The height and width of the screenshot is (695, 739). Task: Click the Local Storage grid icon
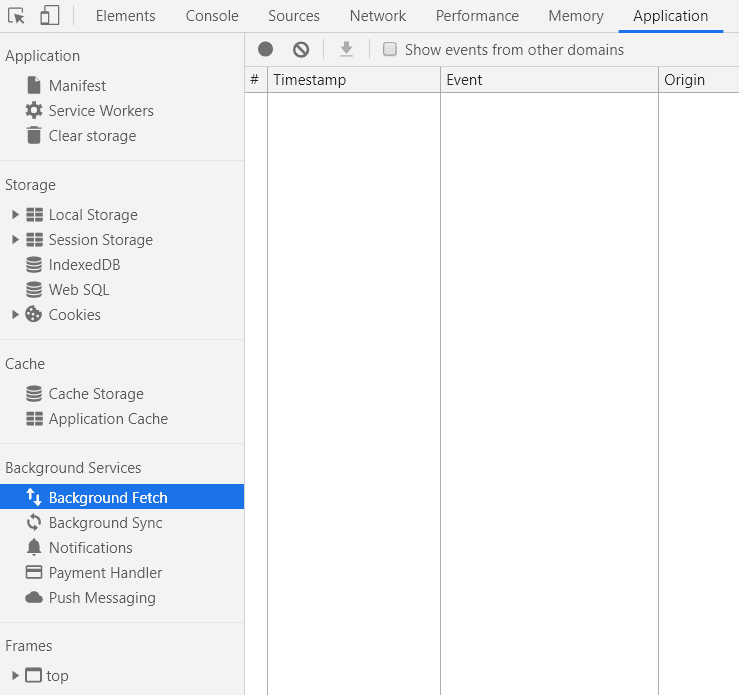(34, 215)
